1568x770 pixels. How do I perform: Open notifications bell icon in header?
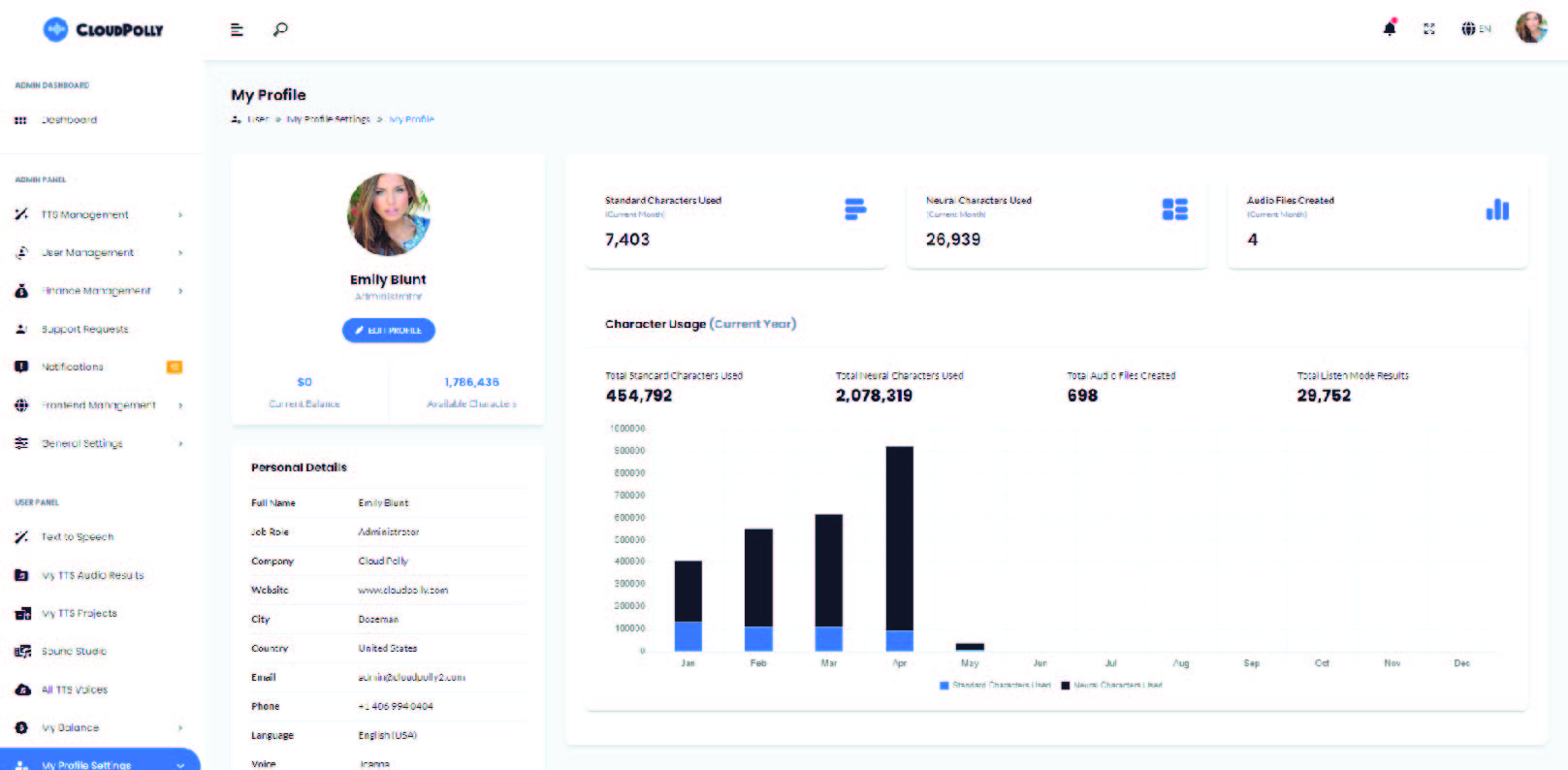point(1390,28)
